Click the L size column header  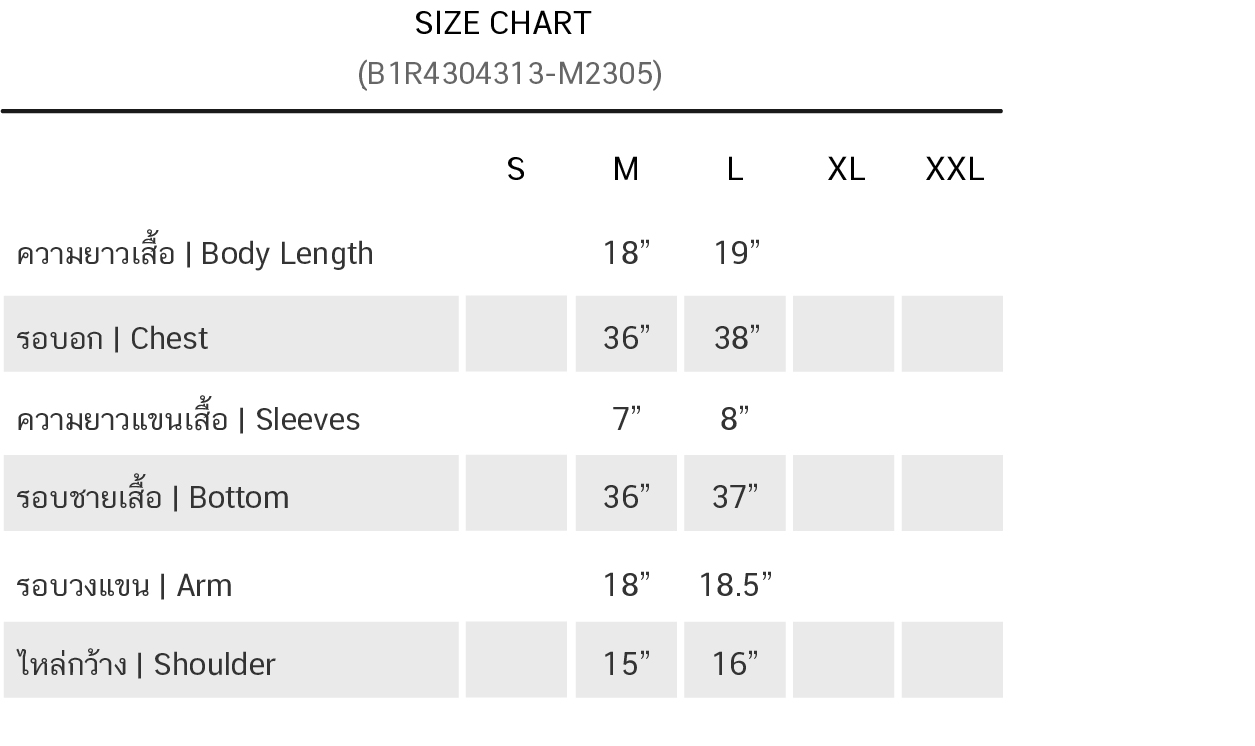735,169
